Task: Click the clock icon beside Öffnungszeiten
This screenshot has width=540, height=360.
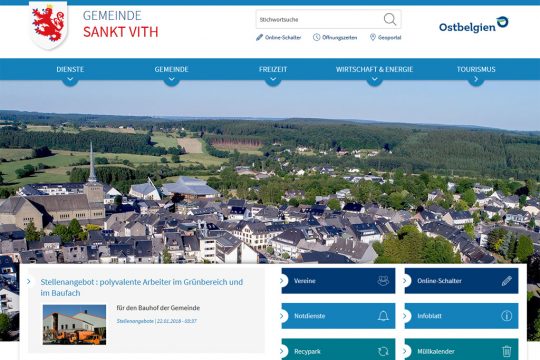Action: click(316, 37)
